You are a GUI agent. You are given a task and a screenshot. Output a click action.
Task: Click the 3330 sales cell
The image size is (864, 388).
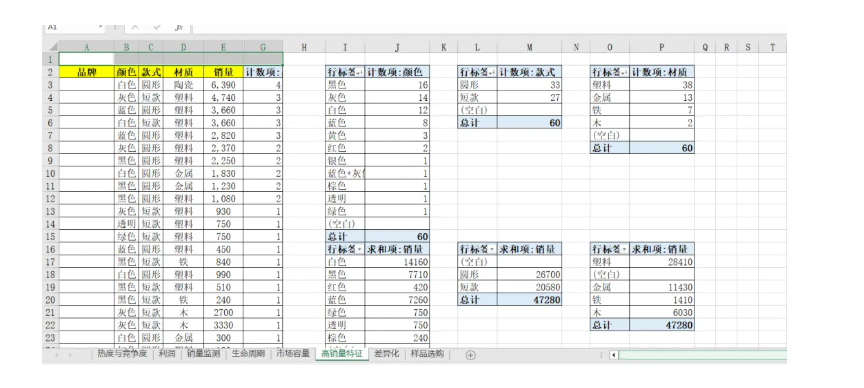tap(223, 325)
